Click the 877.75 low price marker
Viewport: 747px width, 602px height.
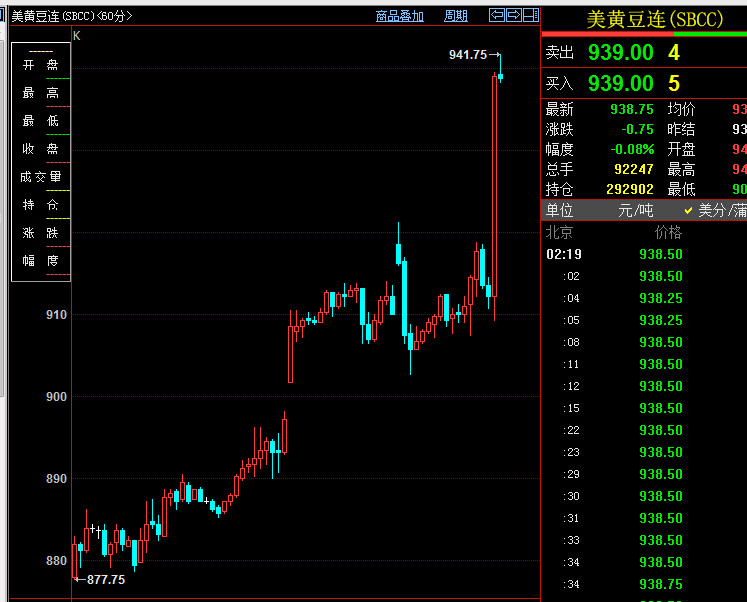point(105,579)
